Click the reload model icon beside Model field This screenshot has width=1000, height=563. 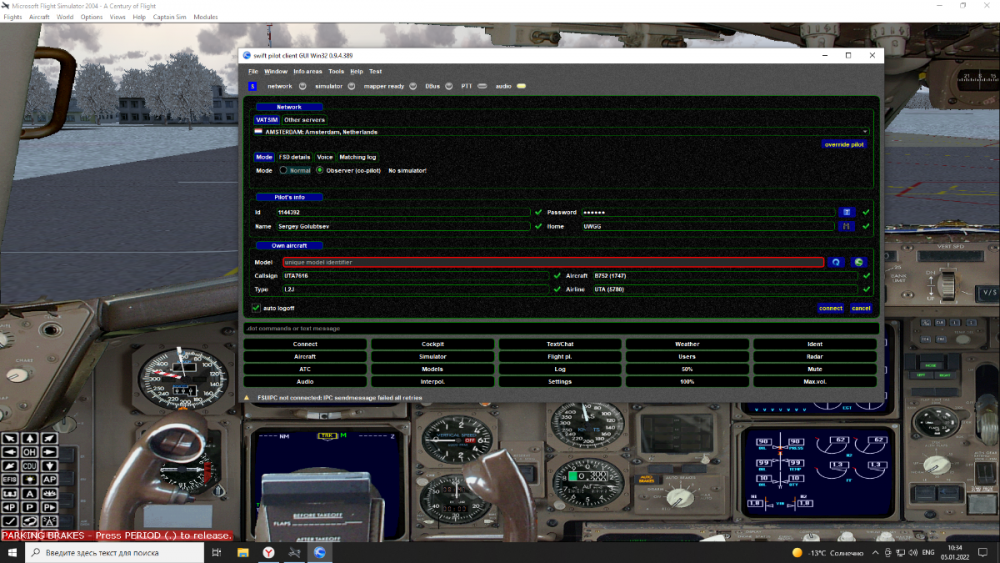[836, 262]
